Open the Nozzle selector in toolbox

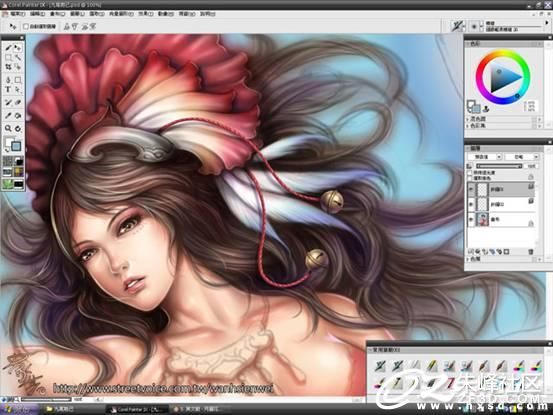point(18,184)
